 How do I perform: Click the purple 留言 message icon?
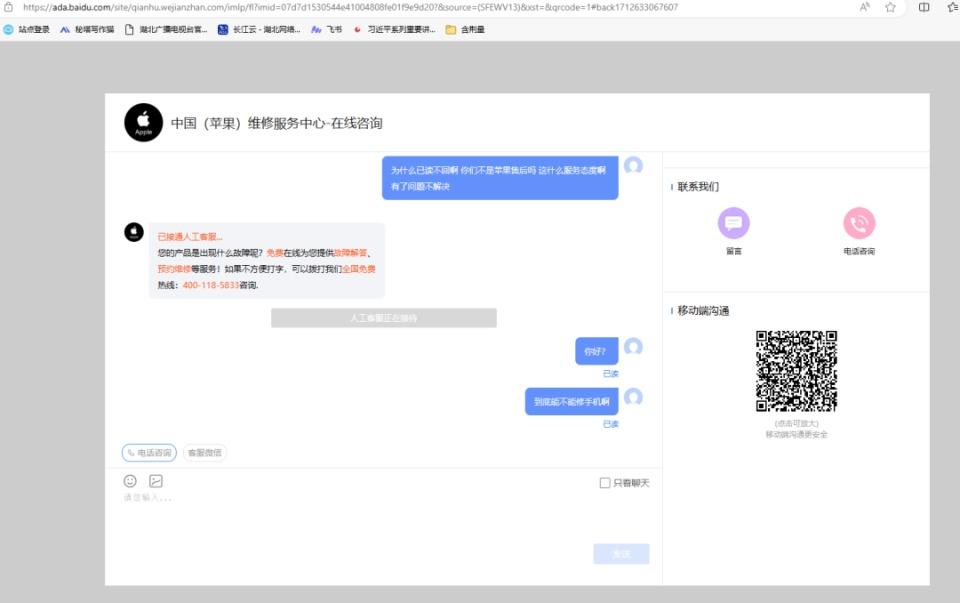(x=733, y=223)
